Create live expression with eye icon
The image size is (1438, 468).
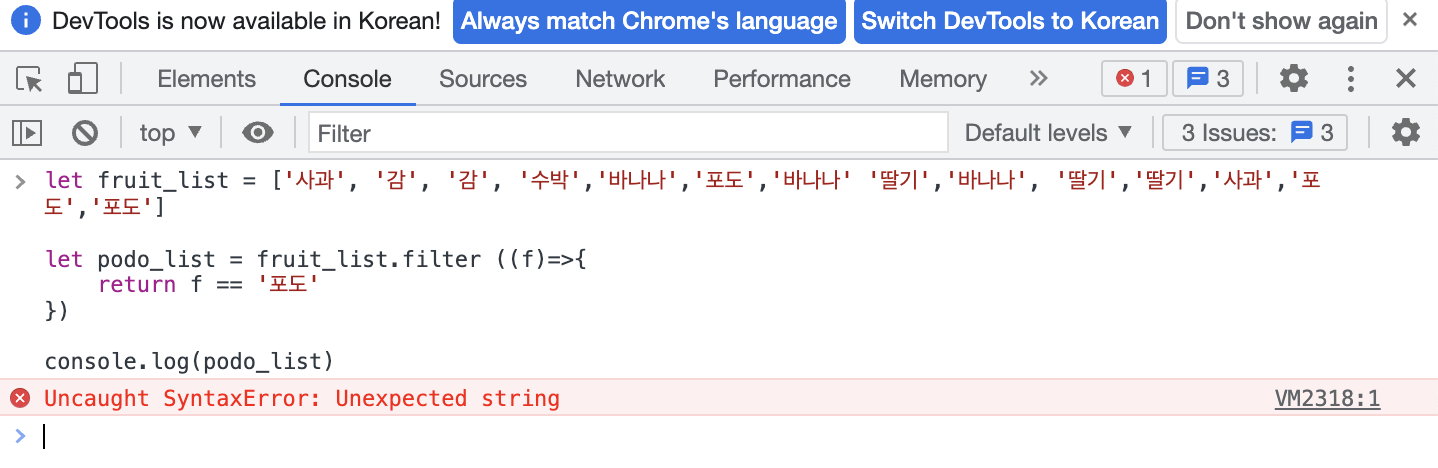(x=258, y=132)
